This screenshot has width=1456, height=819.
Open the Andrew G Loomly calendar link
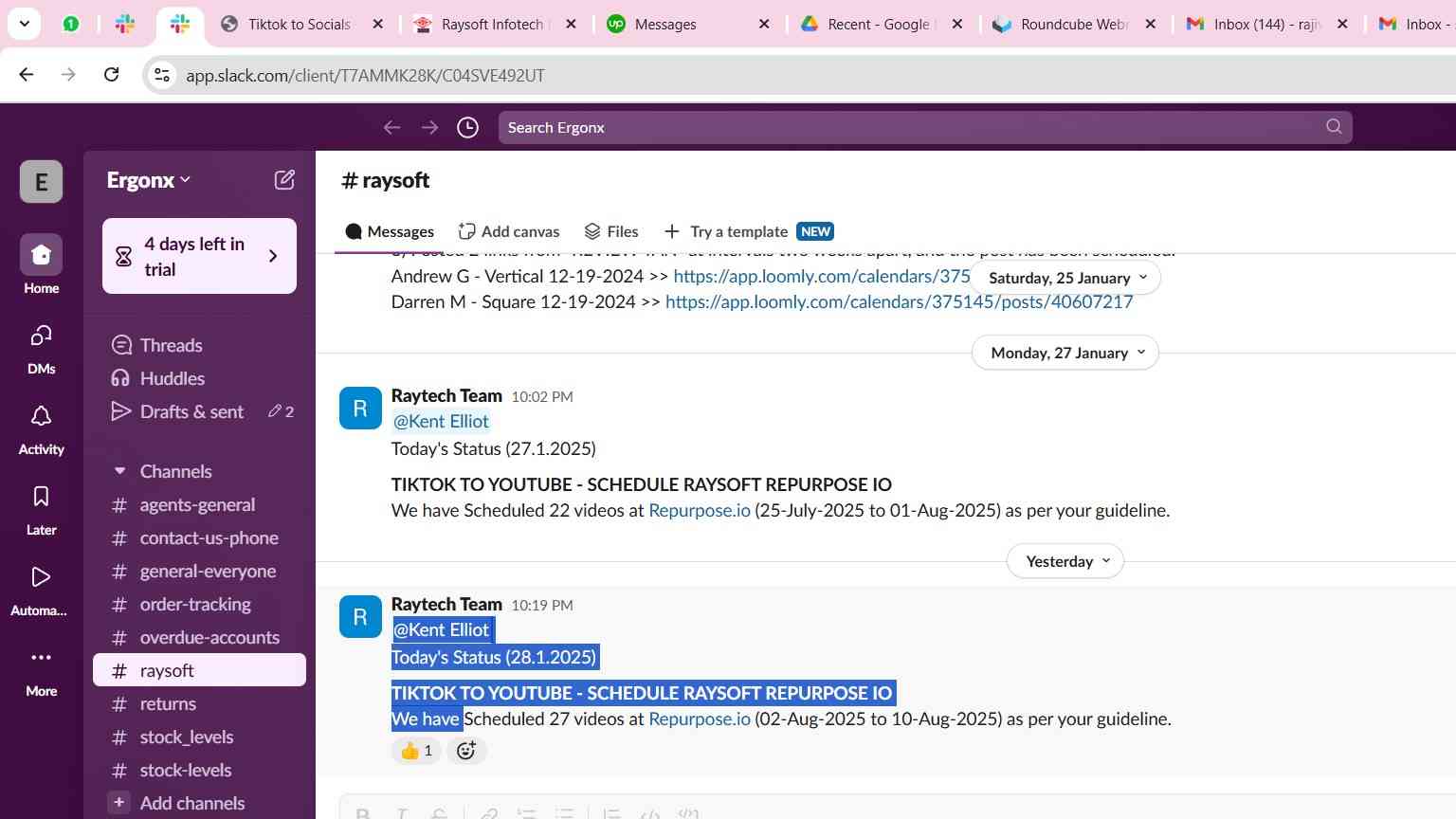[821, 276]
